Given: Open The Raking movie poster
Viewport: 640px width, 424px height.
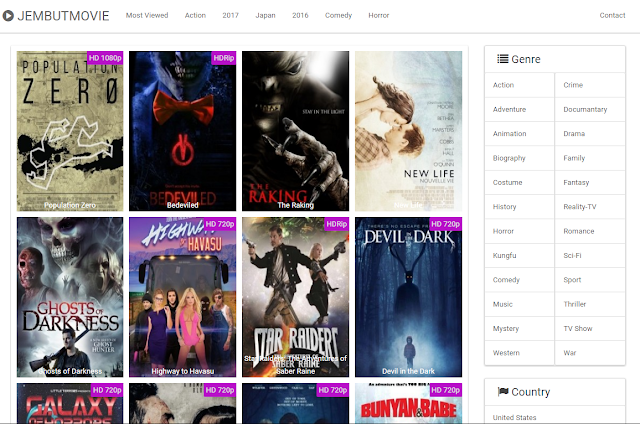Looking at the screenshot, I should pyautogui.click(x=296, y=131).
